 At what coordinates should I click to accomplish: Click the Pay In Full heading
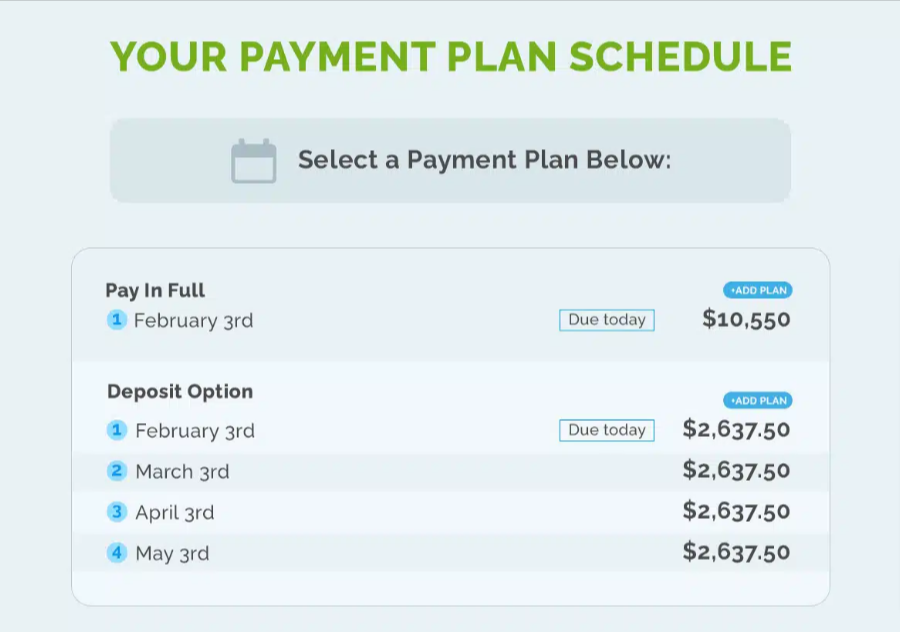coord(155,291)
